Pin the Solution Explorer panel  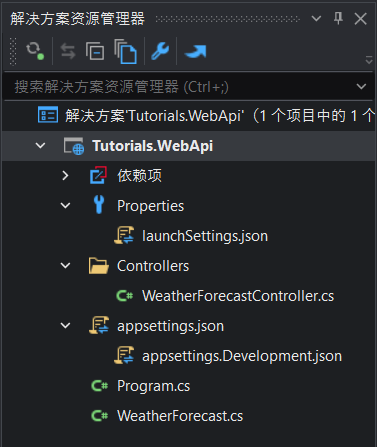point(338,18)
